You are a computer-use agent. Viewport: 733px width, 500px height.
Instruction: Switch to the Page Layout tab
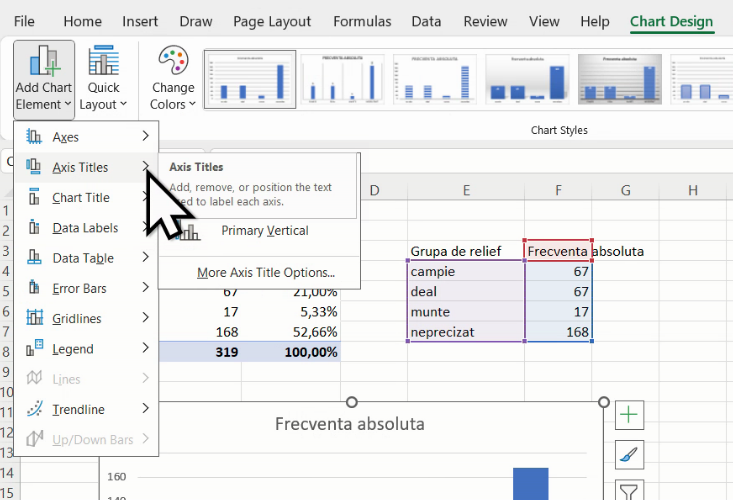coord(272,21)
